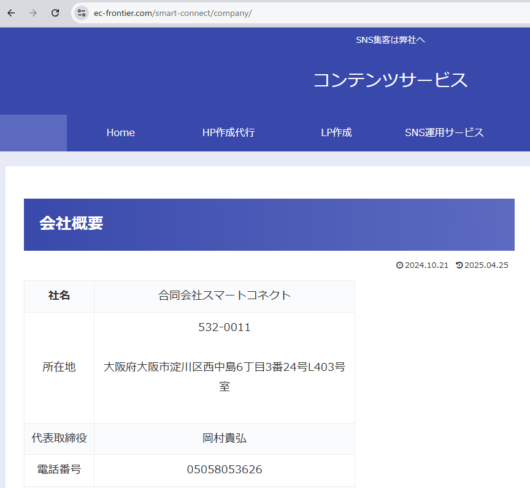Click the clock icon beside 2024.10.21

click(400, 265)
